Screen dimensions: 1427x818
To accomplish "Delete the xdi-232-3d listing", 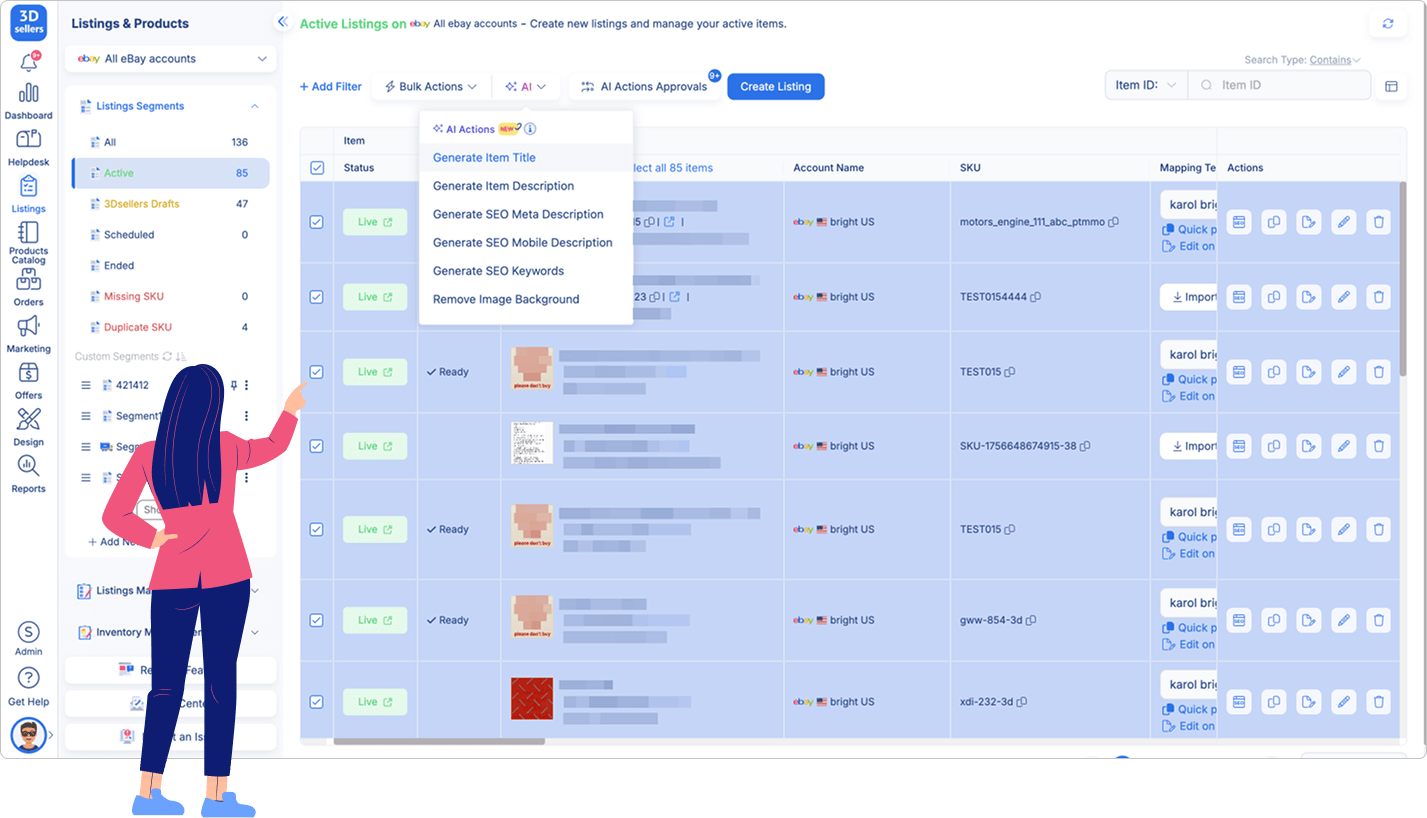I will pos(1379,702).
